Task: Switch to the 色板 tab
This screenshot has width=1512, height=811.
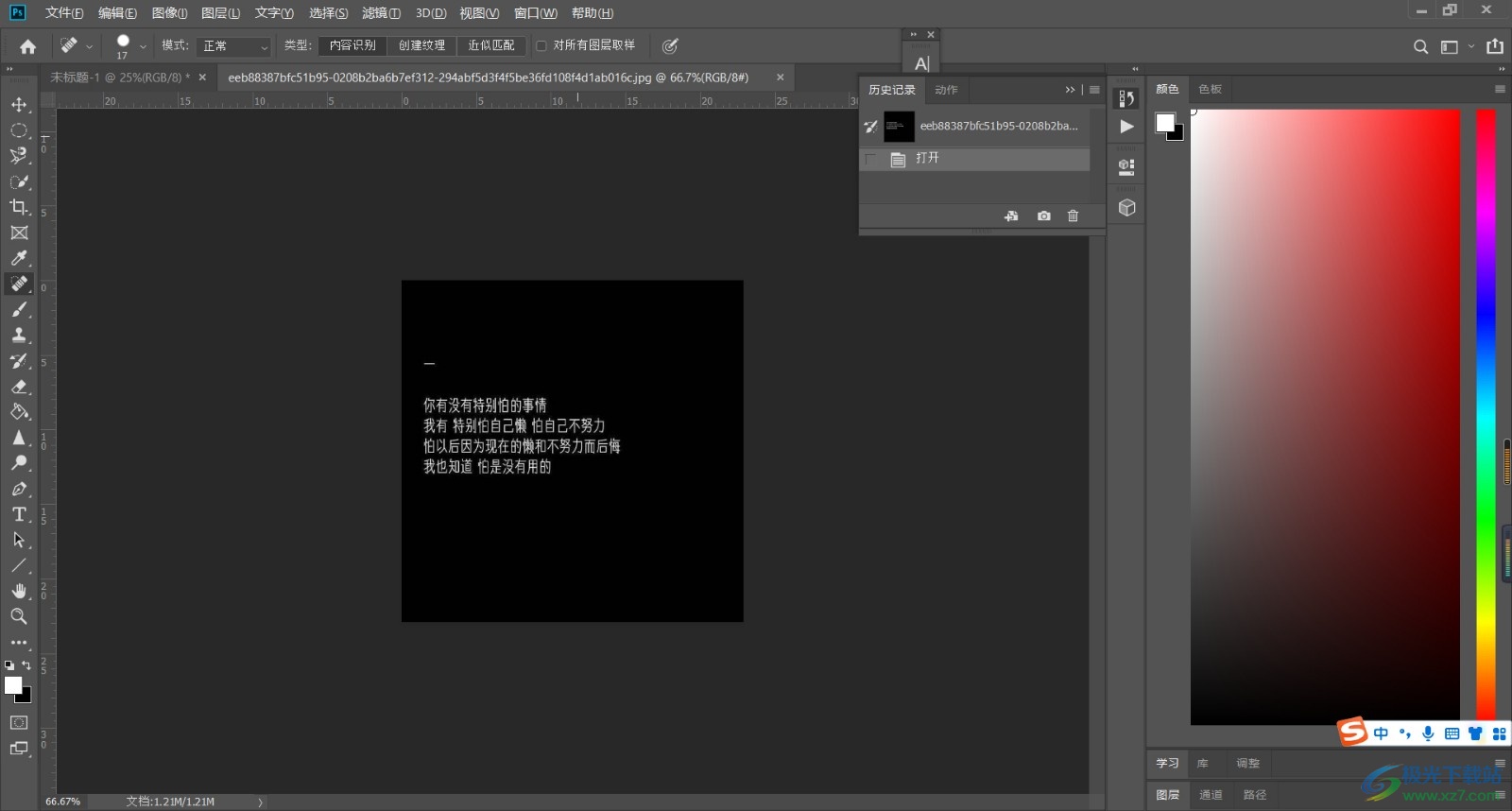Action: point(1210,89)
